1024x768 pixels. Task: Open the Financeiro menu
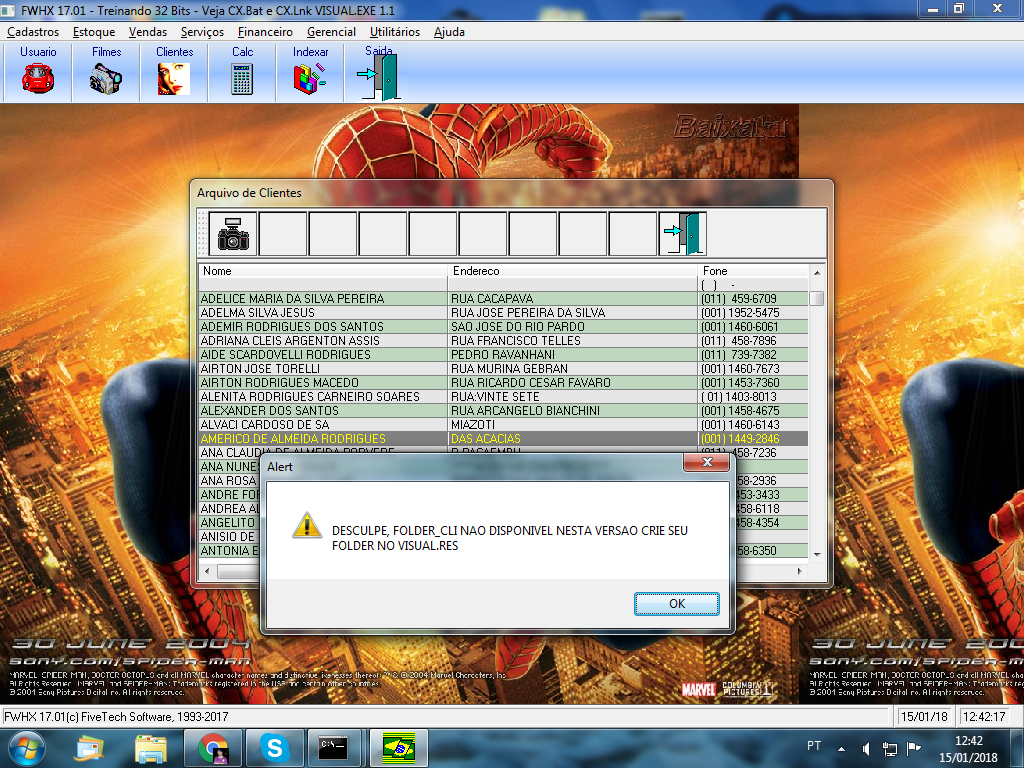point(265,31)
